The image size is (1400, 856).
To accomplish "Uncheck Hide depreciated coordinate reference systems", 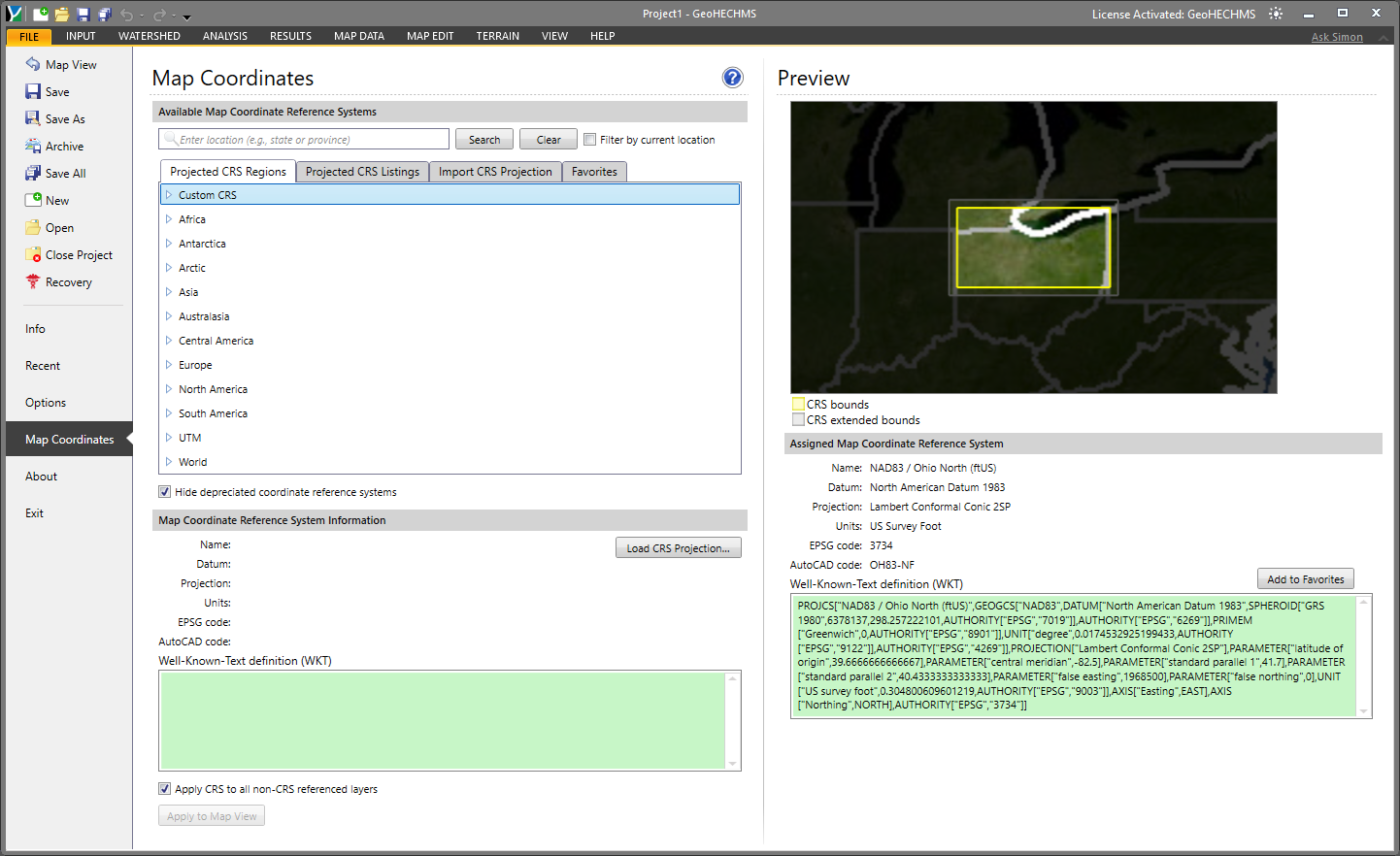I will tap(165, 492).
